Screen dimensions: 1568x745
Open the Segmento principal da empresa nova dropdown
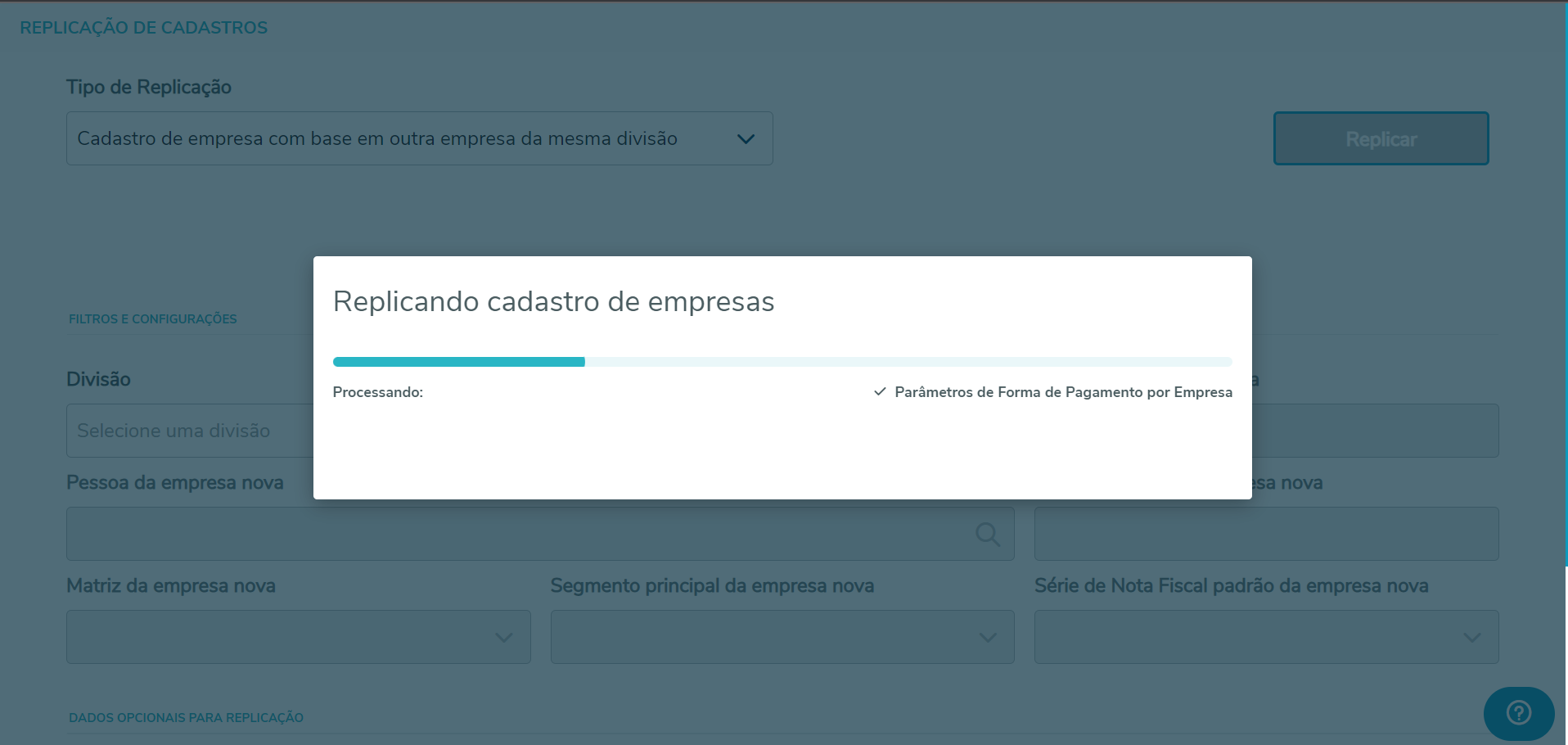pyautogui.click(x=782, y=637)
